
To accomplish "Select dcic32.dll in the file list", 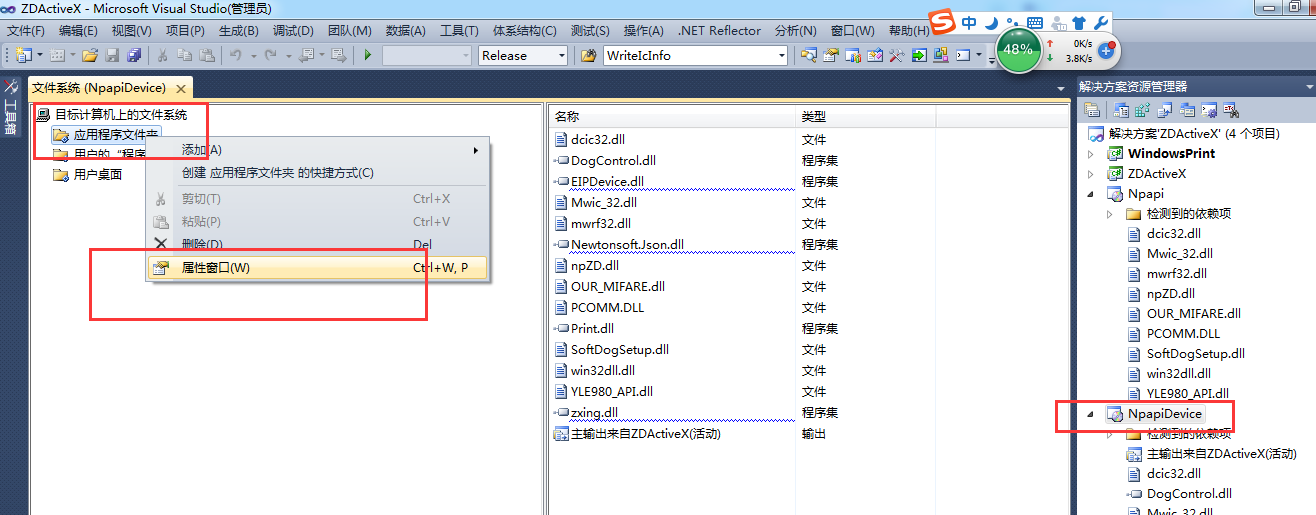I will point(597,139).
